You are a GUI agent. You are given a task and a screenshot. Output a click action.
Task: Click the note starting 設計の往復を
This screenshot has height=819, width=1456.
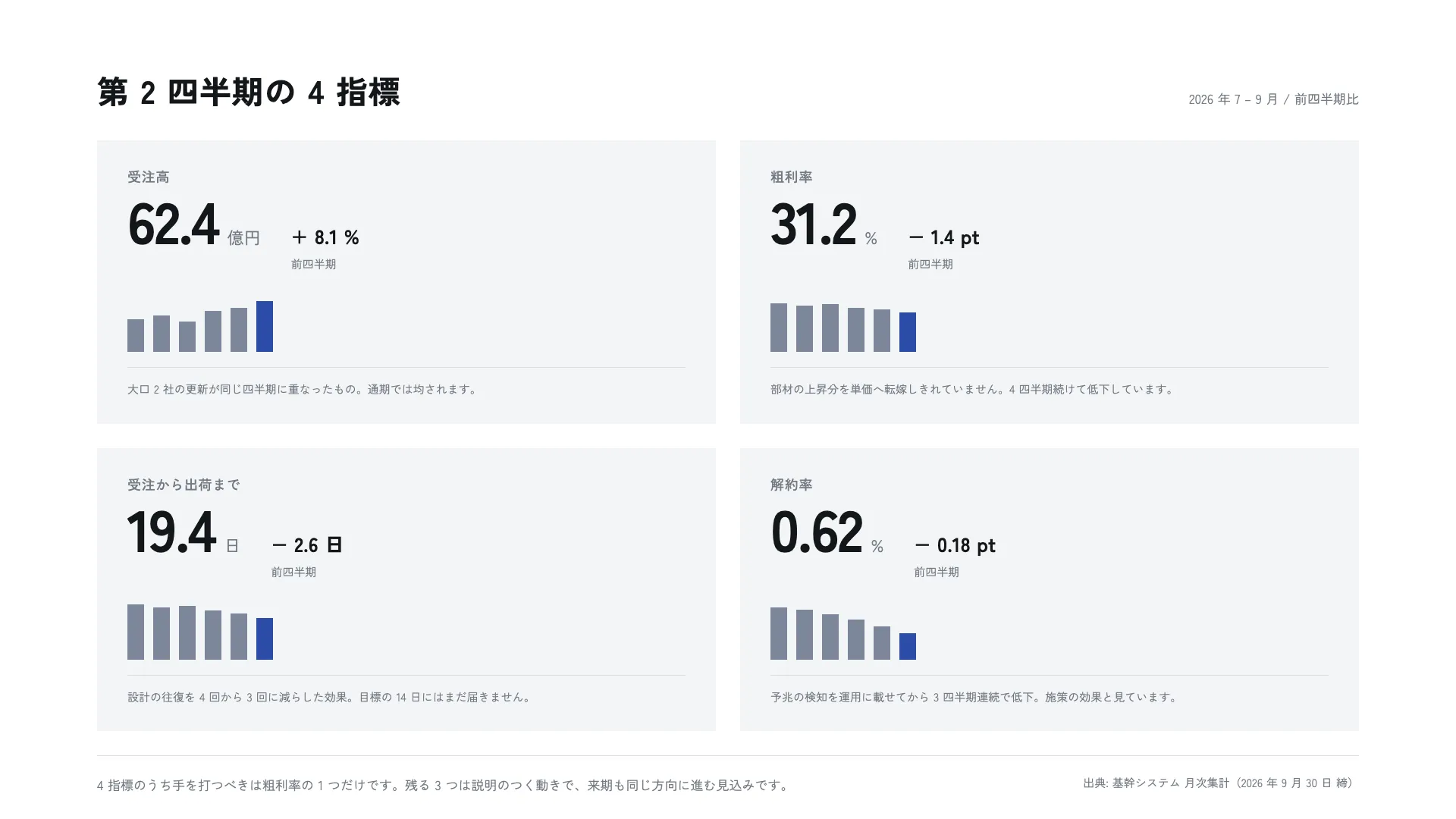point(331,697)
